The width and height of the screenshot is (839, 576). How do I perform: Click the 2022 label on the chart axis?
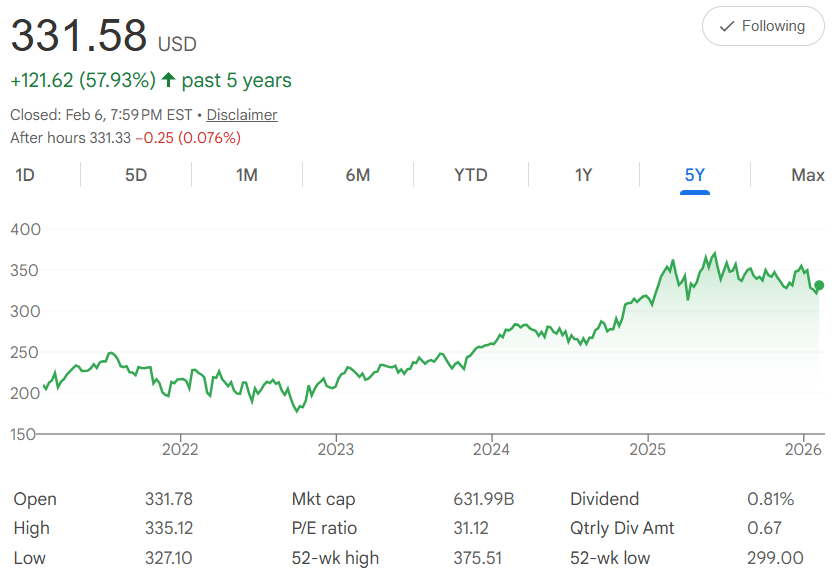tap(180, 449)
